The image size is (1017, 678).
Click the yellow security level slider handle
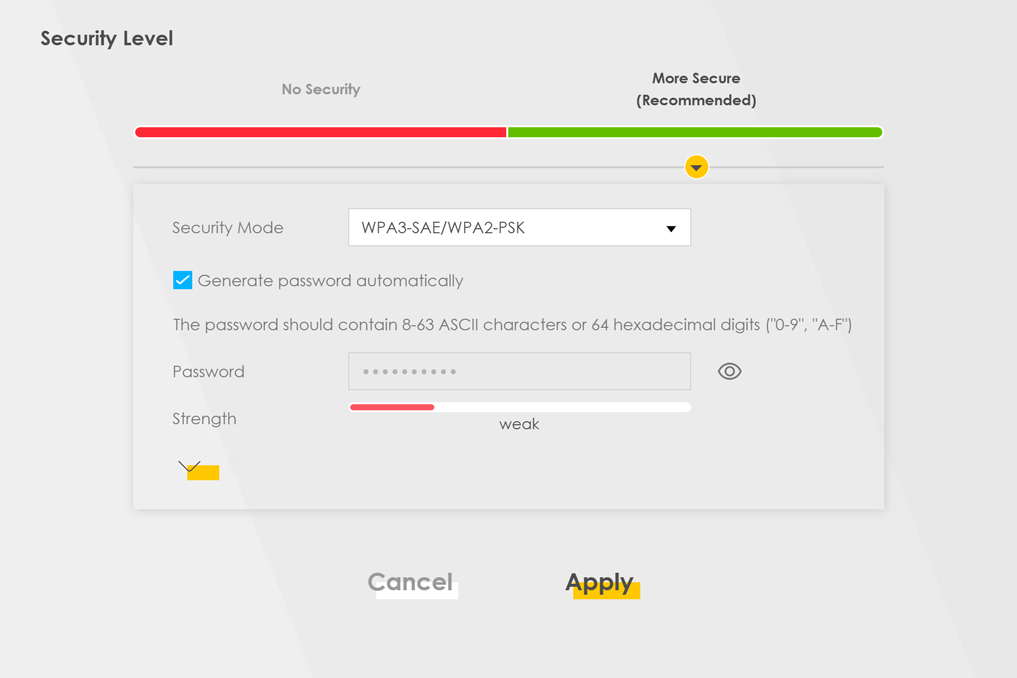point(696,167)
